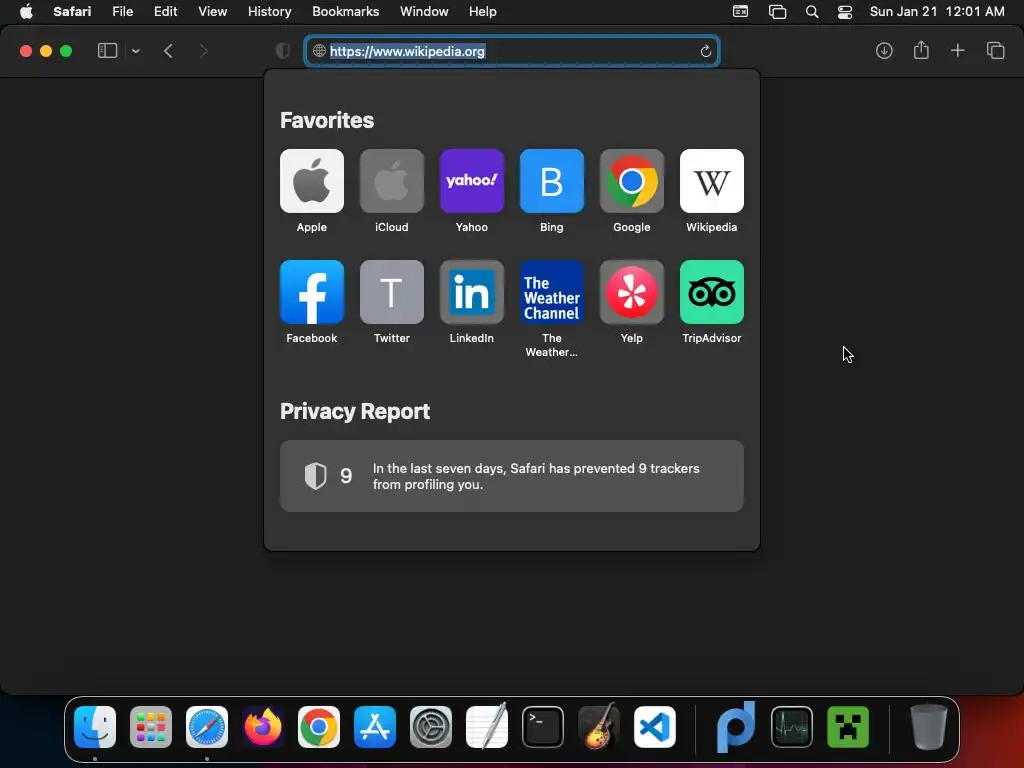Open the Apple menu

click(26, 12)
